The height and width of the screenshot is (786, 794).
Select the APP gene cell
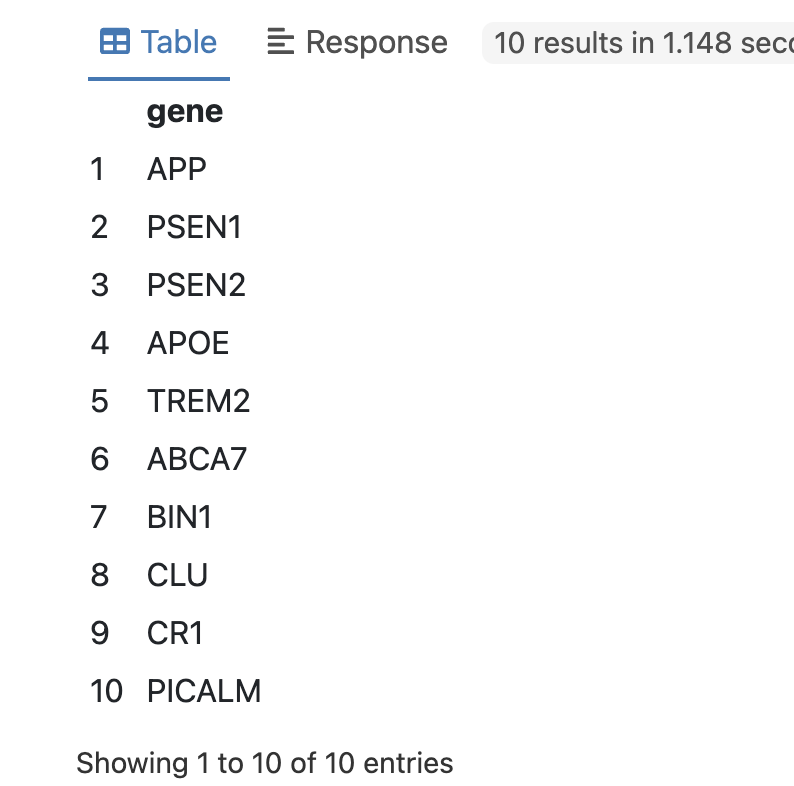[177, 169]
